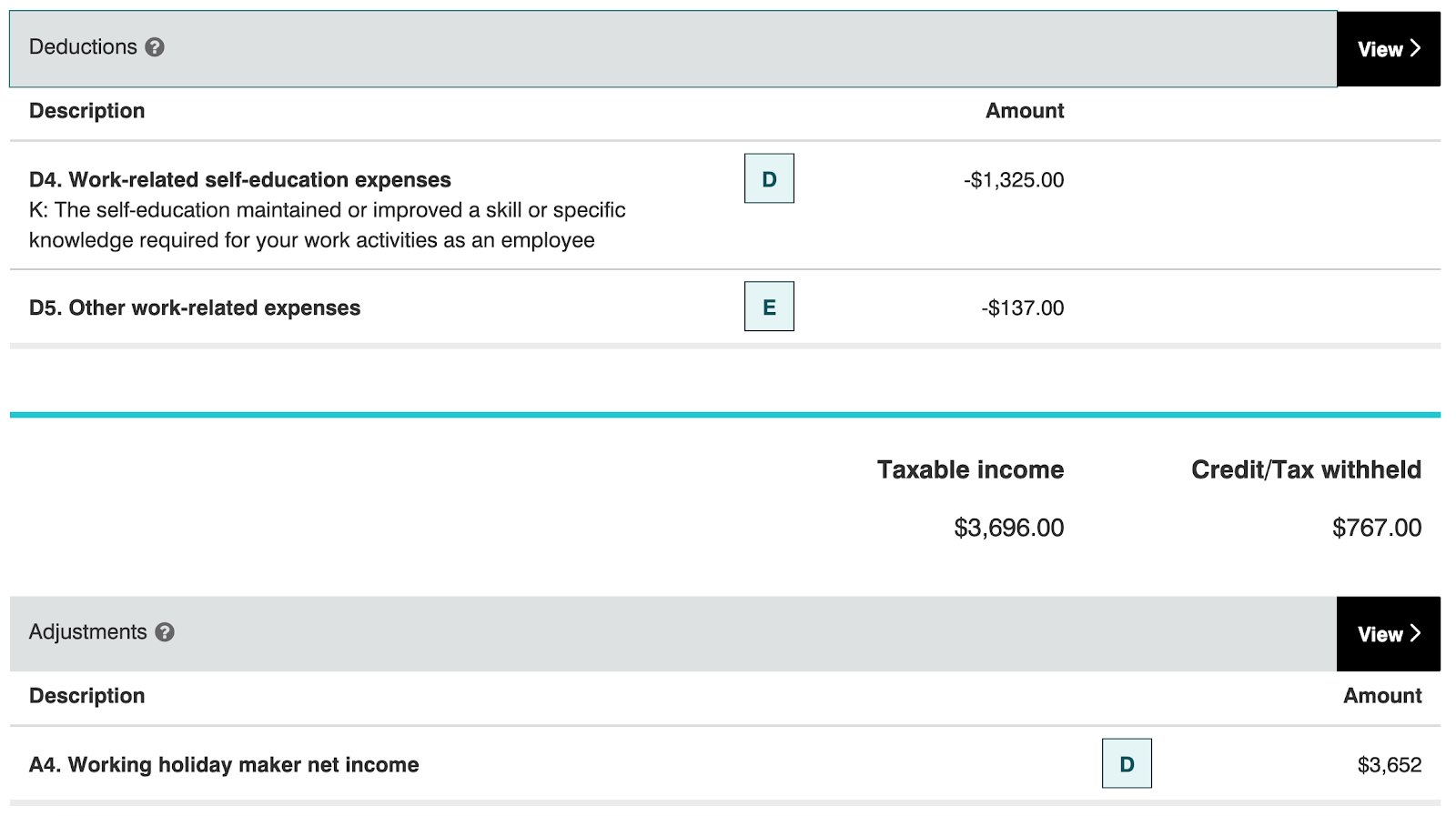Select the D5 Other work-related expenses label
The image size is (1456, 816).
point(195,308)
